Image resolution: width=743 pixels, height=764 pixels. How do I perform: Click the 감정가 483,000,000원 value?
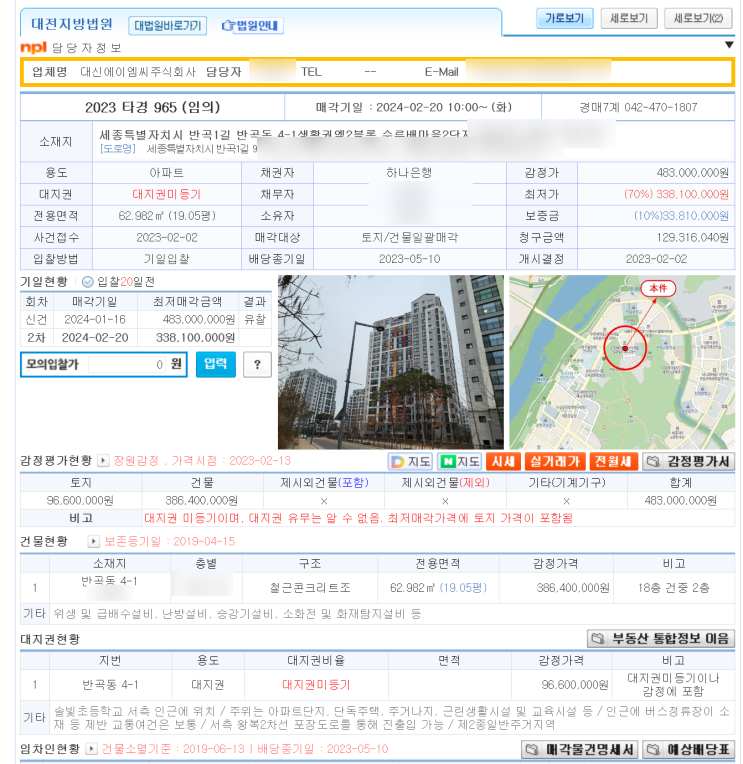click(692, 173)
